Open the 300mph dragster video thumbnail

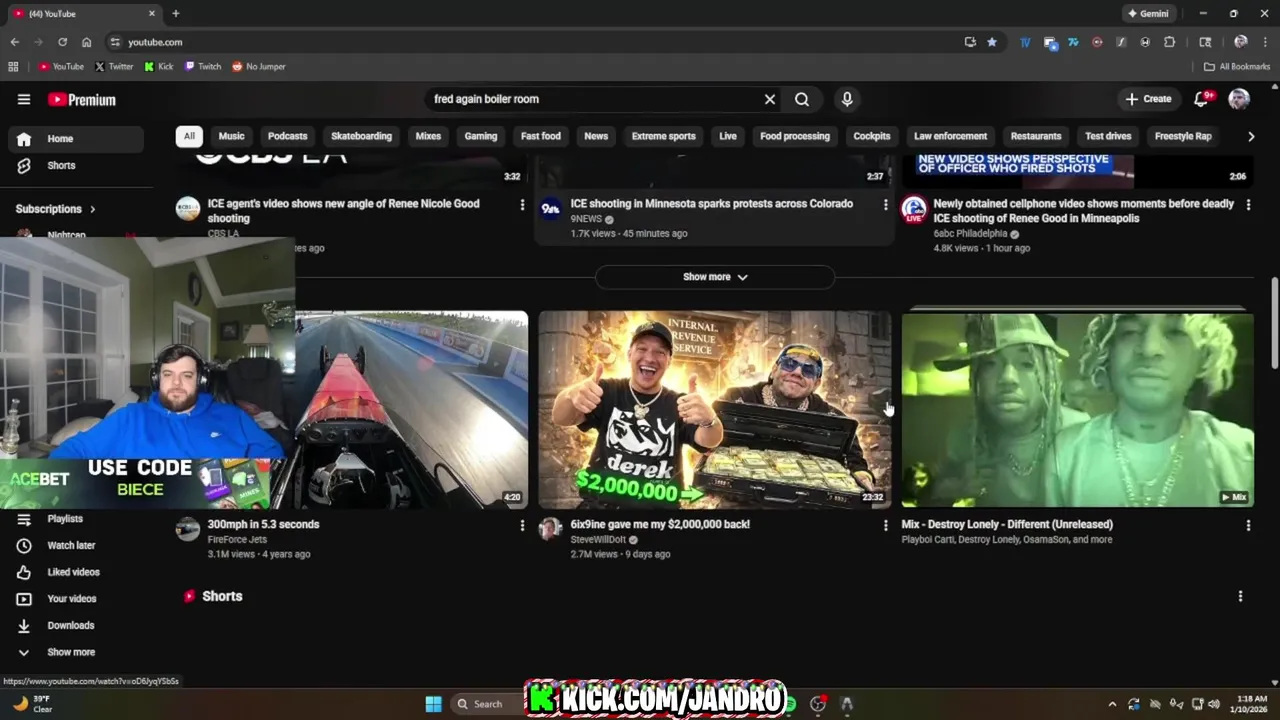click(411, 409)
